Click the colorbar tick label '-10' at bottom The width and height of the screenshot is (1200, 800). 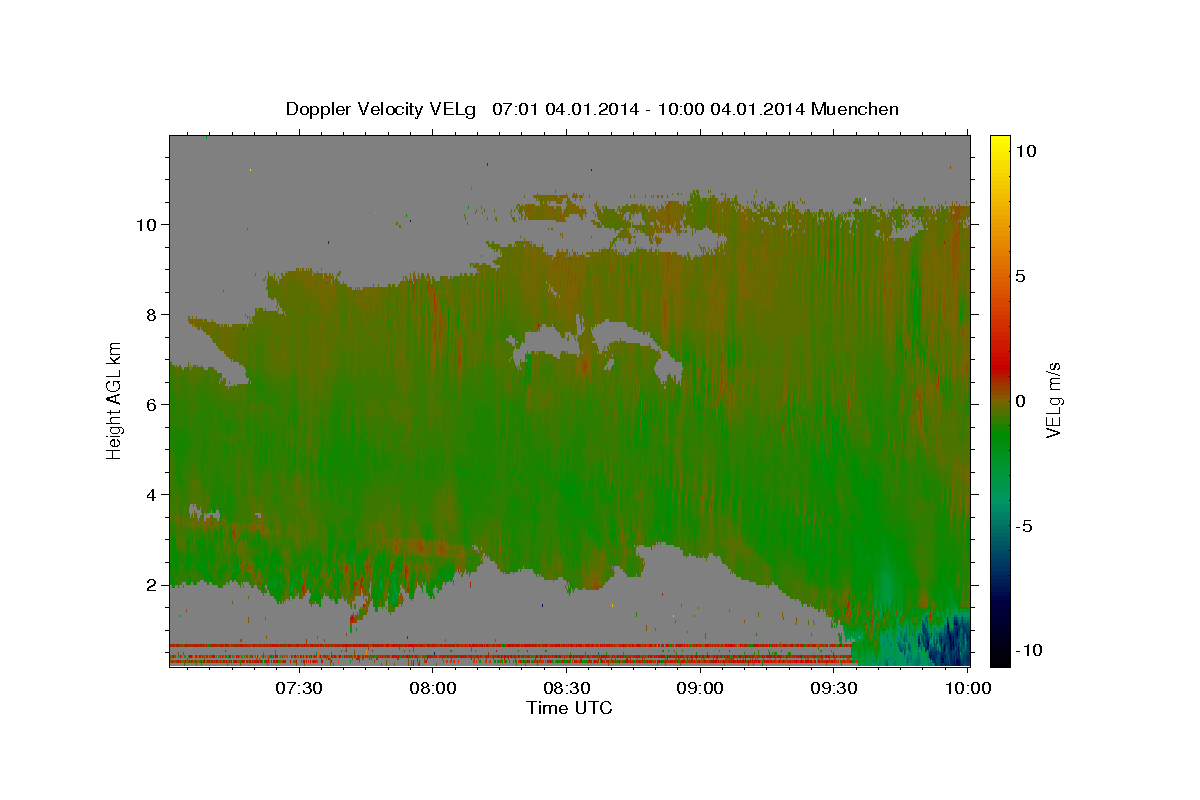[1027, 650]
